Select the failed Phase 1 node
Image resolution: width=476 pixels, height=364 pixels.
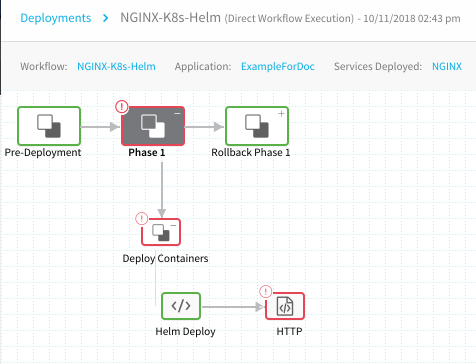(x=153, y=126)
